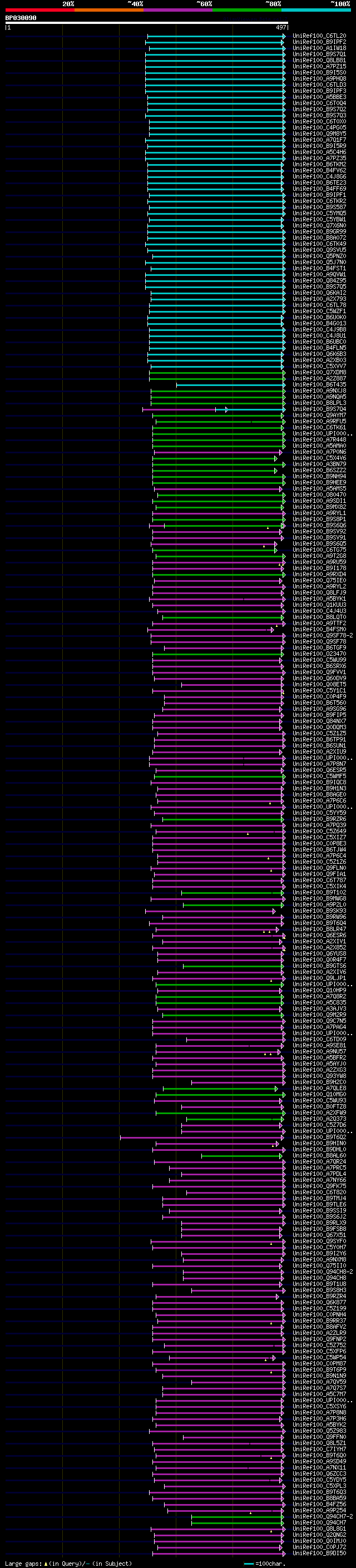The height and width of the screenshot is (1568, 356).
Task: Select the UniRef100_B9DI50 label
Action: click(319, 1553)
